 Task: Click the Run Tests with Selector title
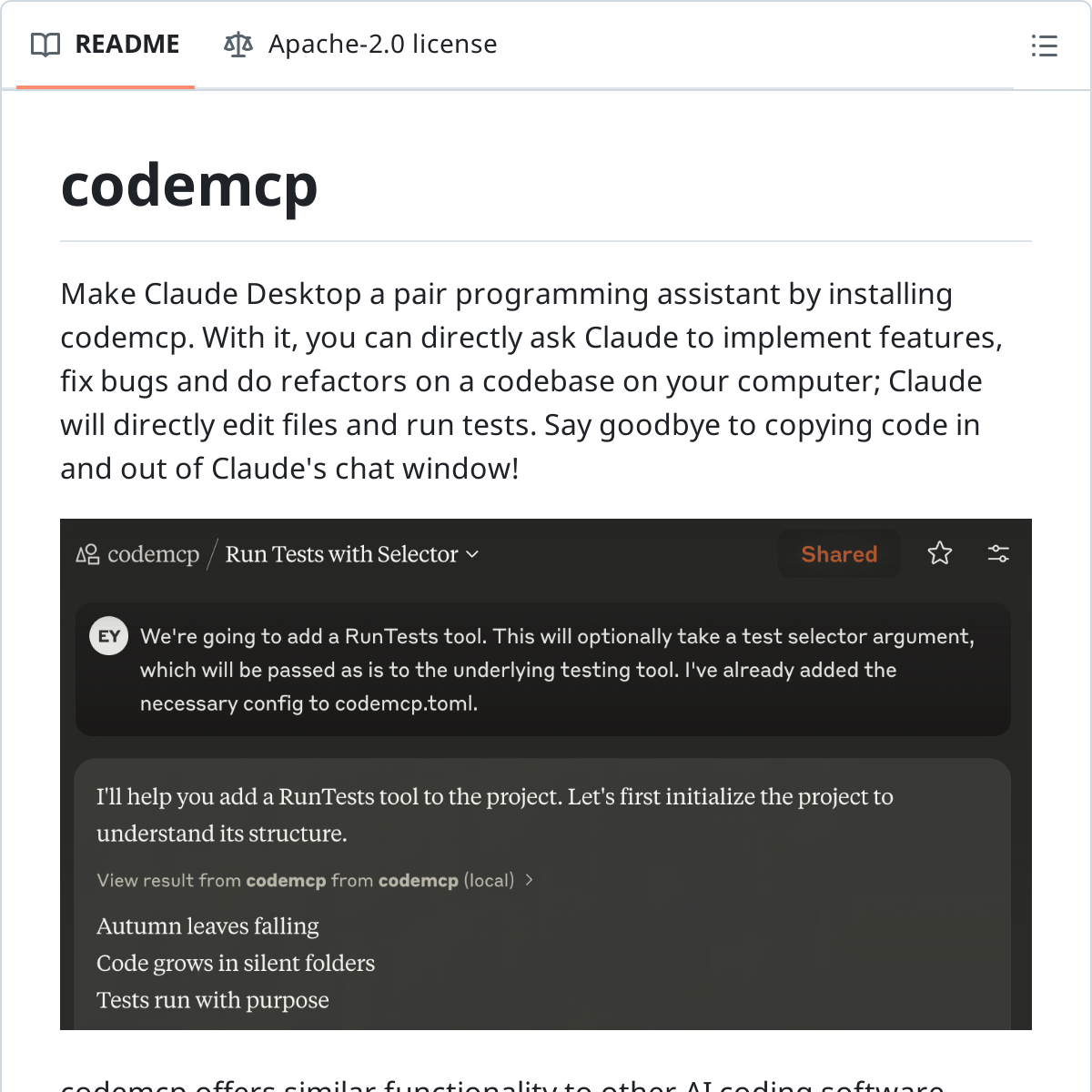[341, 554]
